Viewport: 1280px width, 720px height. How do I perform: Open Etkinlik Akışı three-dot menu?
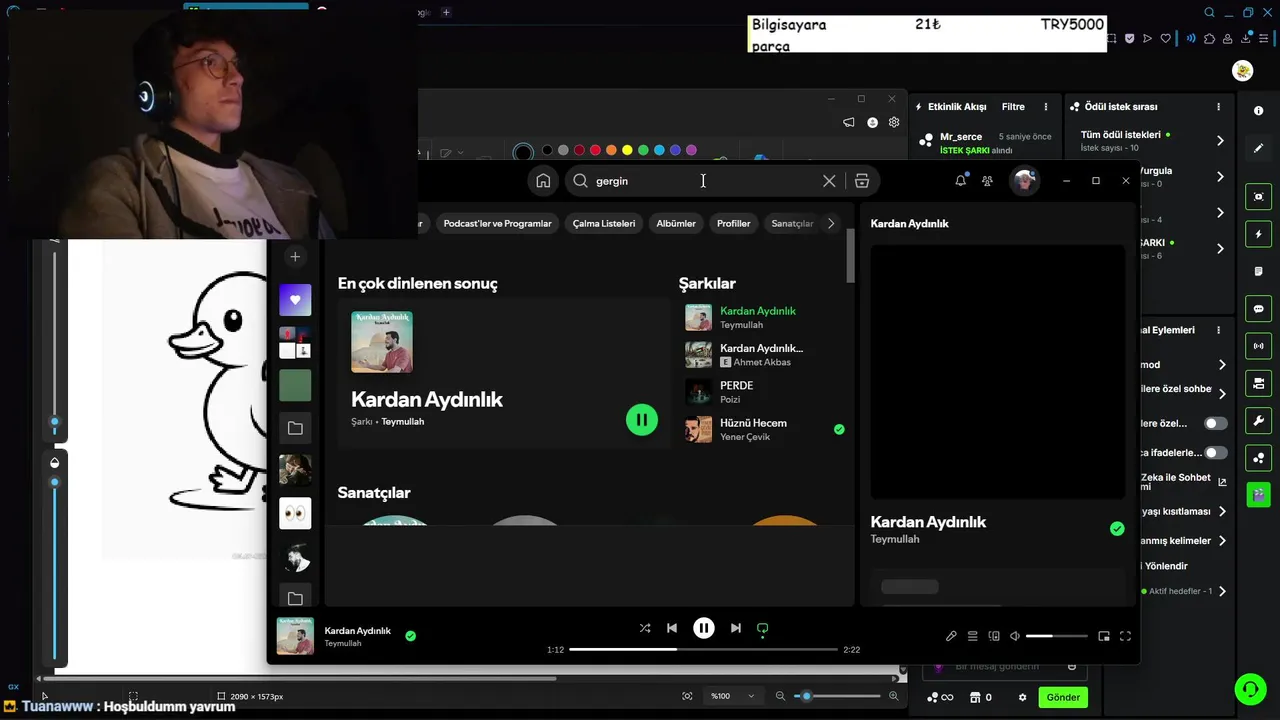pyautogui.click(x=1046, y=107)
